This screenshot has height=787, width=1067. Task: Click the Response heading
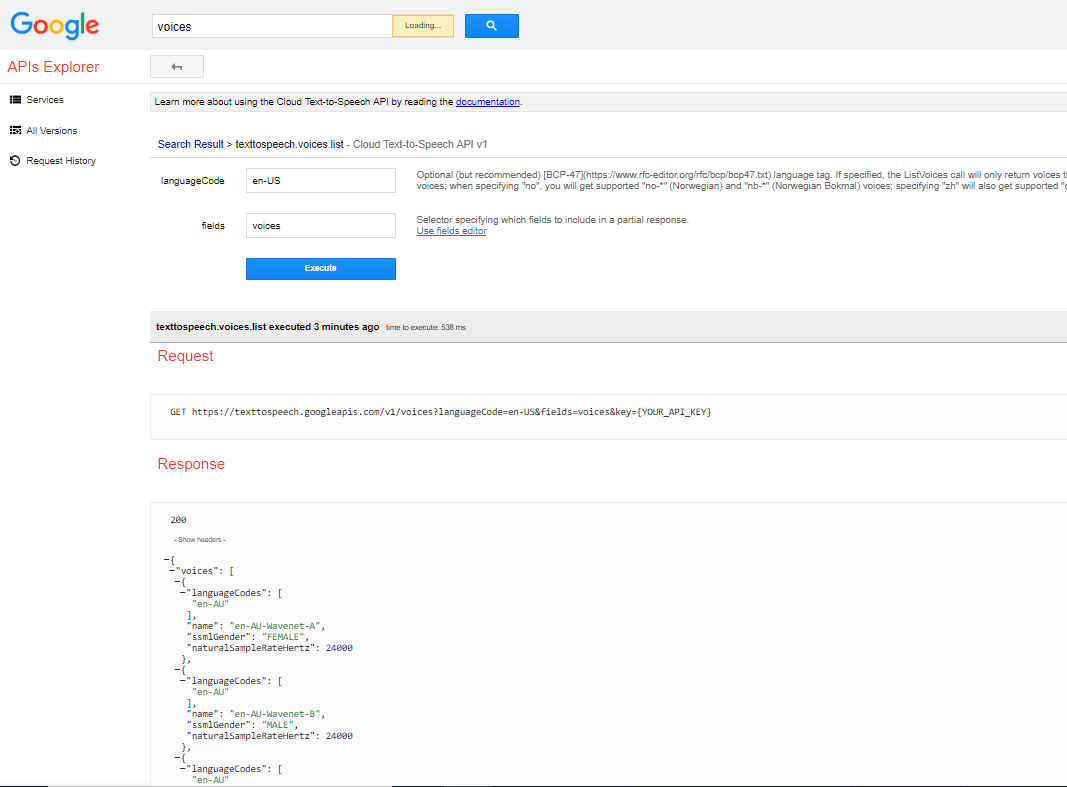tap(191, 464)
